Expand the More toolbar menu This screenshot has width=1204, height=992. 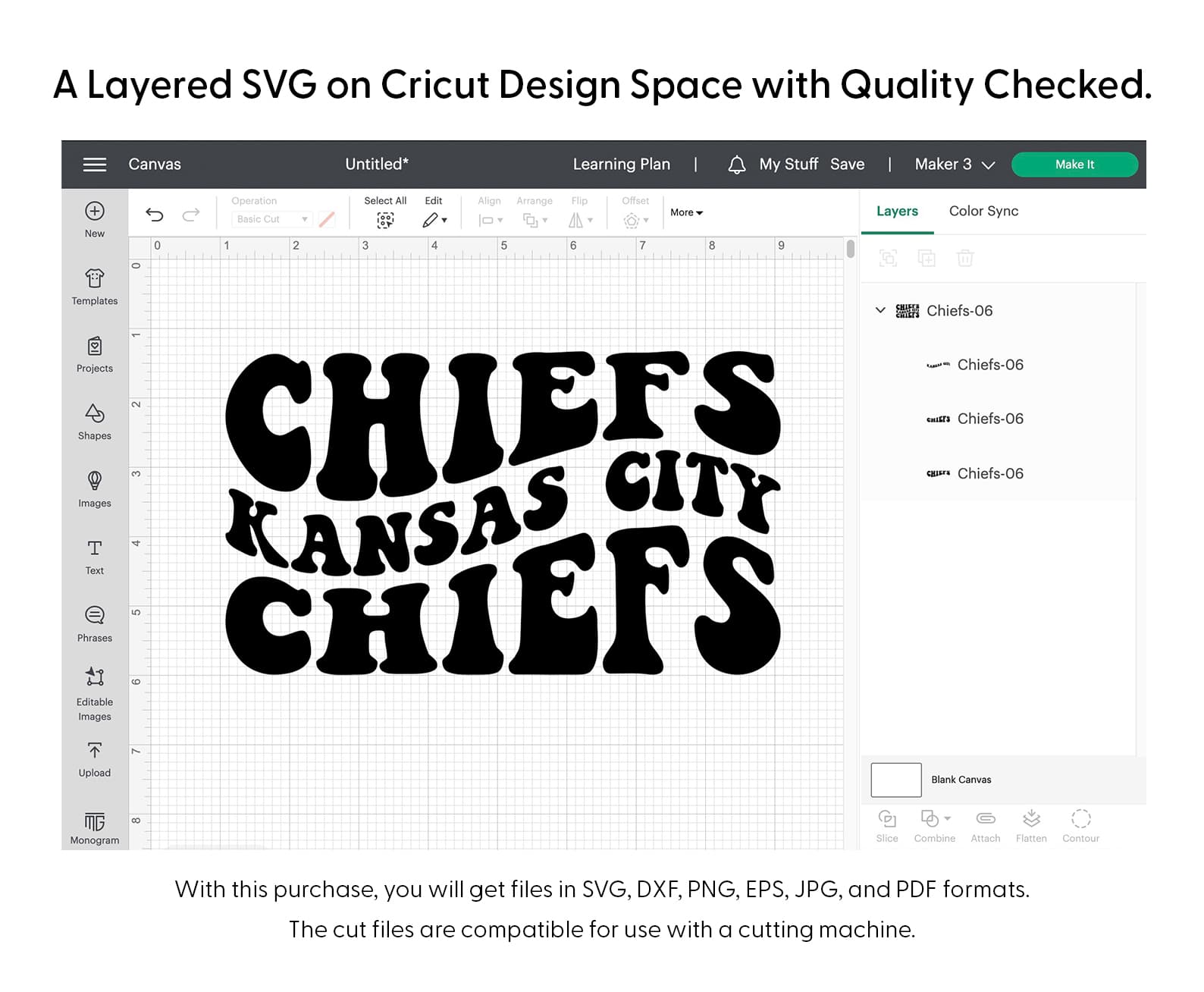tap(686, 212)
